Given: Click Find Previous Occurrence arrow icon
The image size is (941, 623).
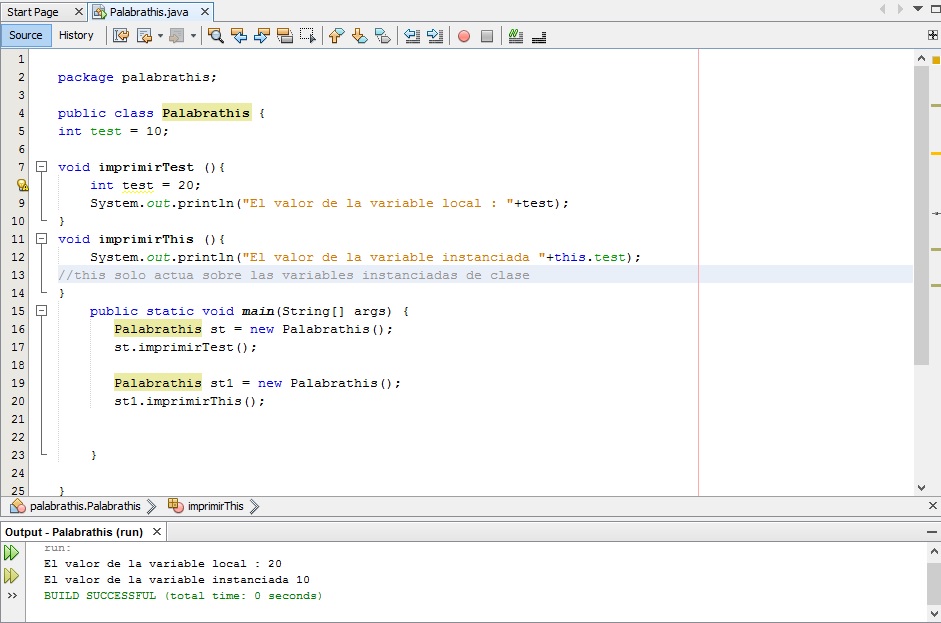Looking at the screenshot, I should coord(239,36).
